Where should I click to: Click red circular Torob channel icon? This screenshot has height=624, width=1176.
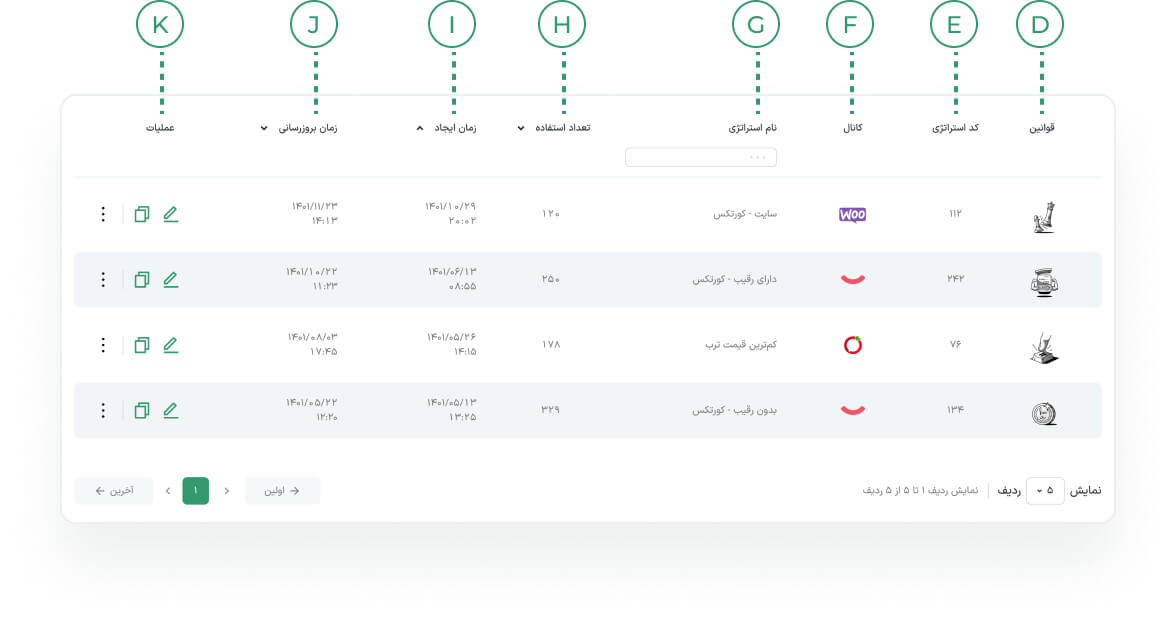pos(852,345)
